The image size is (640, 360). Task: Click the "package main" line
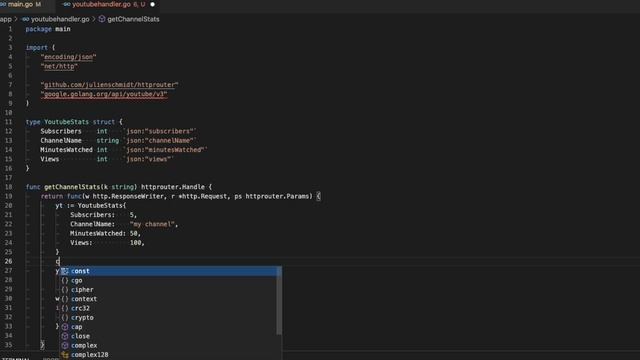pos(48,29)
